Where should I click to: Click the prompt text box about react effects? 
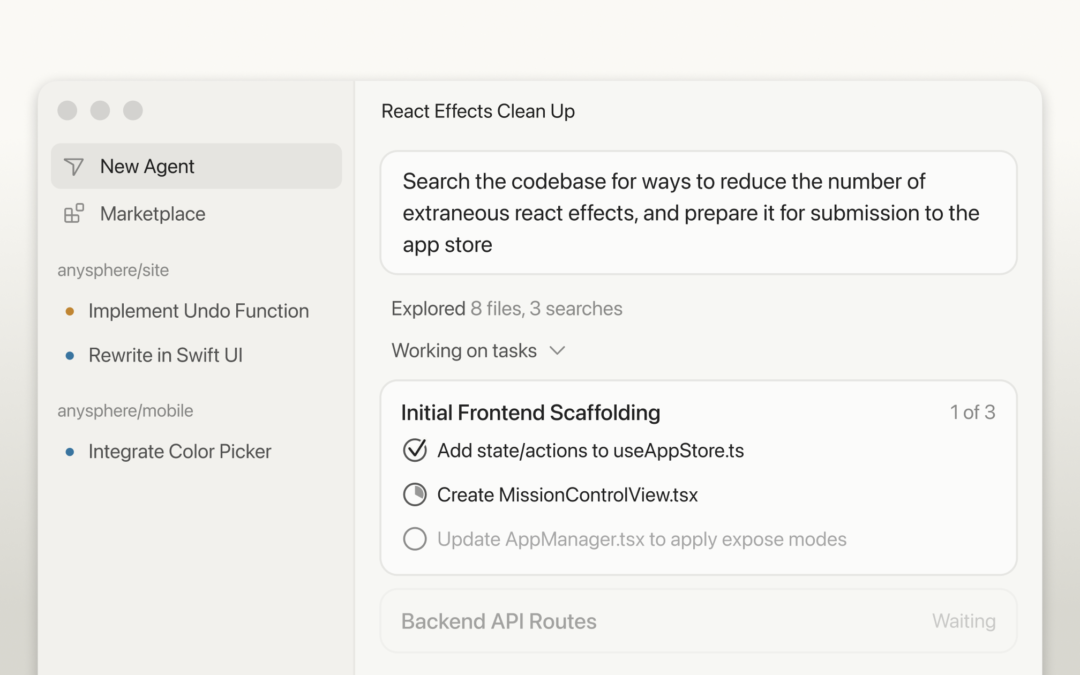698,213
